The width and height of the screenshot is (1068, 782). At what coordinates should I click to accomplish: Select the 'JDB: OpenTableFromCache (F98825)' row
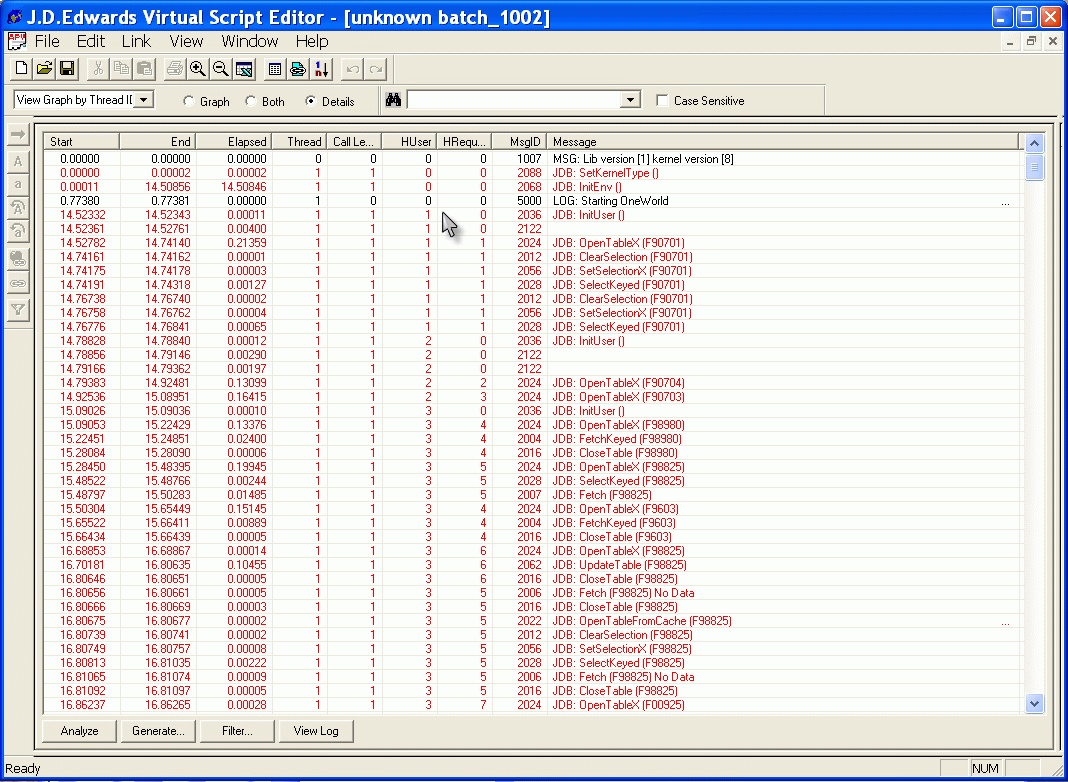(533, 621)
